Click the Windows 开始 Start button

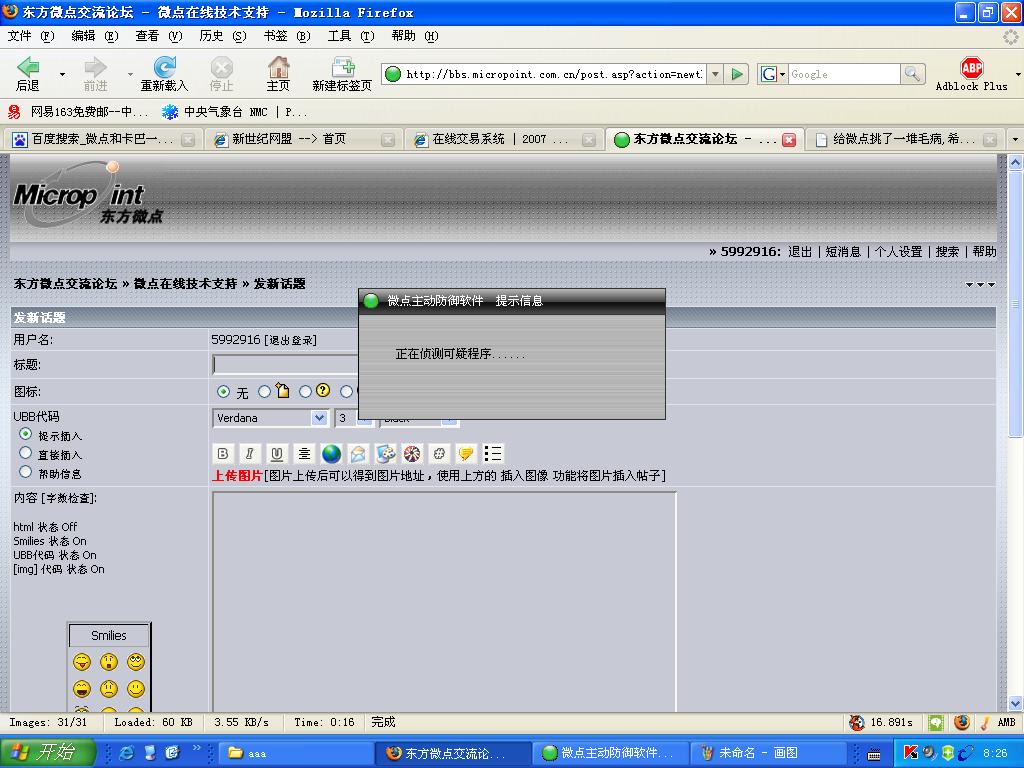tap(48, 752)
